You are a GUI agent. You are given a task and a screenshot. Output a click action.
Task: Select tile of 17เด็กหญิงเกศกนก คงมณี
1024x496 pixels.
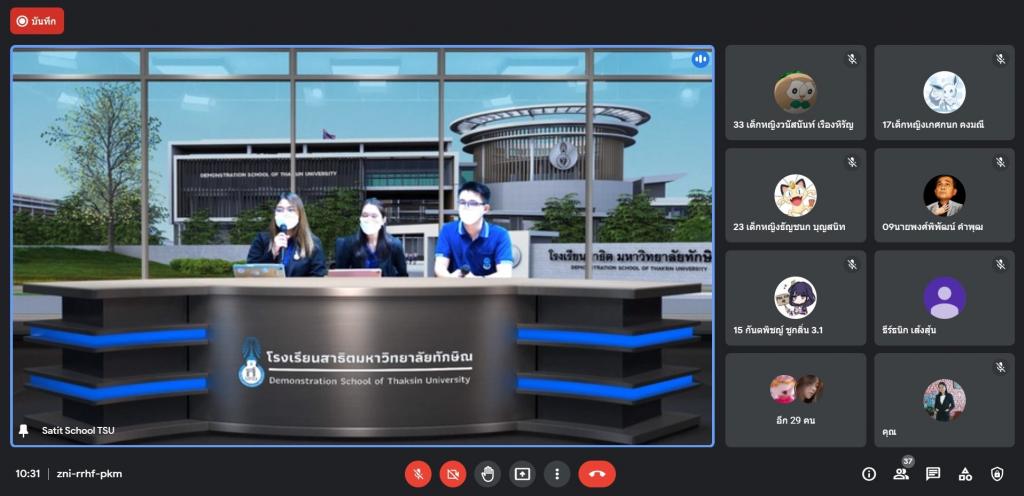tap(944, 92)
